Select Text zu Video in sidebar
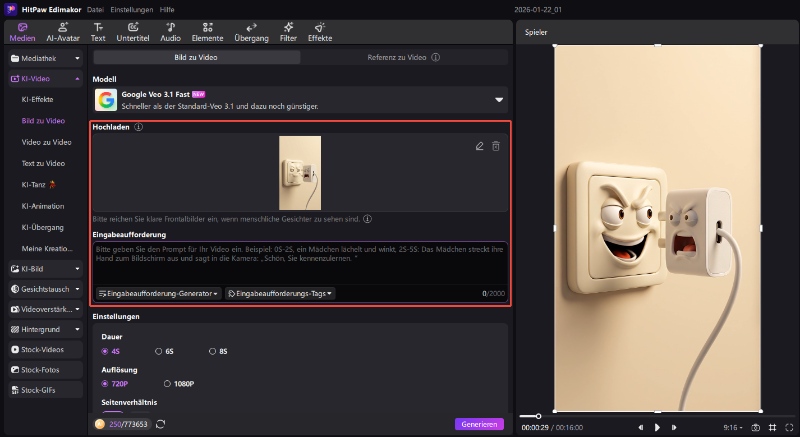800x437 pixels. point(43,164)
